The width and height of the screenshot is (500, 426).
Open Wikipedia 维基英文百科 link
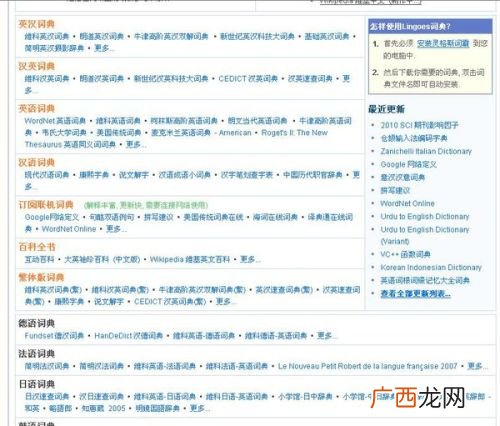point(190,259)
